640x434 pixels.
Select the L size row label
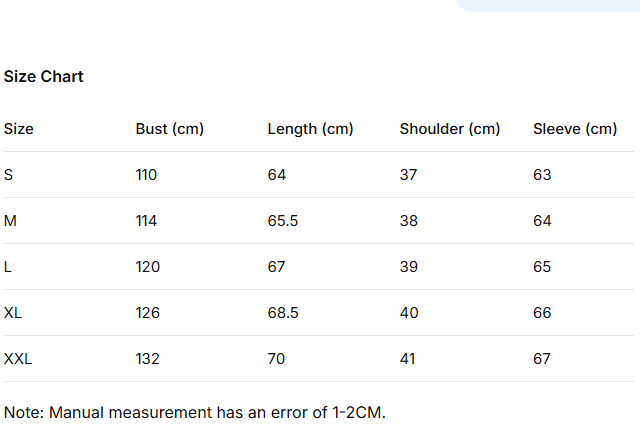(x=8, y=267)
